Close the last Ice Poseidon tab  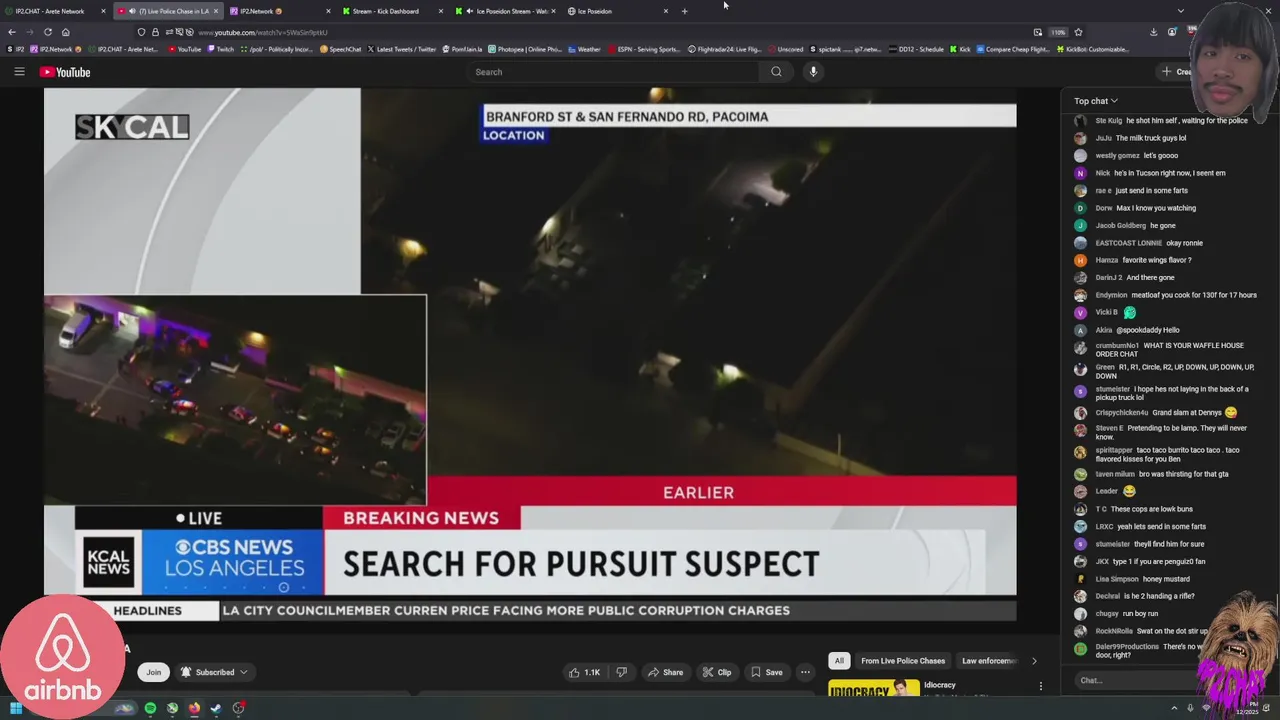pyautogui.click(x=666, y=11)
